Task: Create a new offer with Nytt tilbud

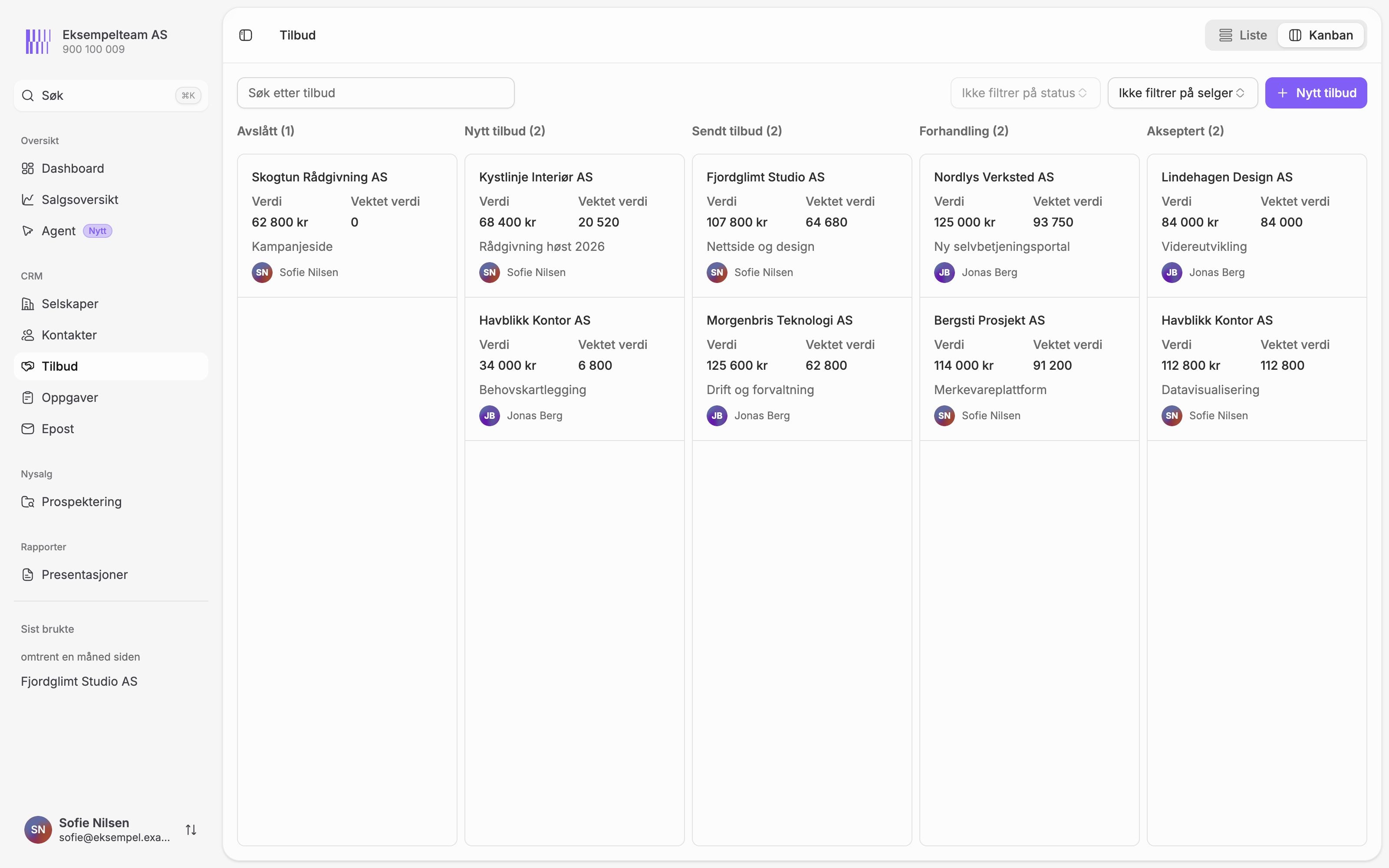Action: (x=1316, y=93)
